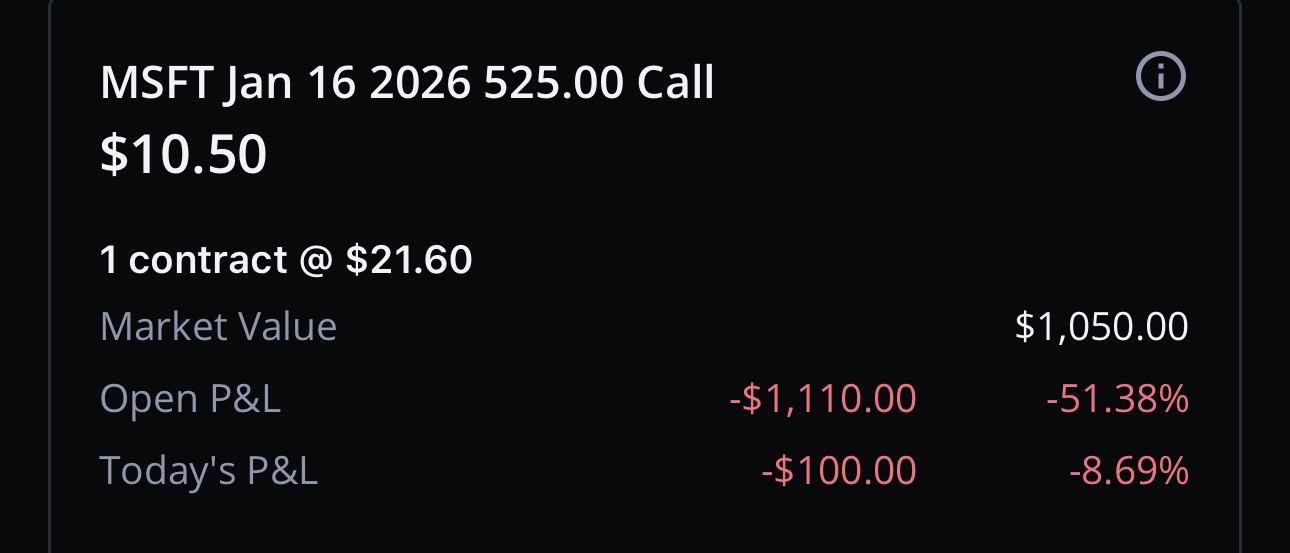Click the 525.00 strike price
This screenshot has height=553, width=1290.
click(554, 85)
